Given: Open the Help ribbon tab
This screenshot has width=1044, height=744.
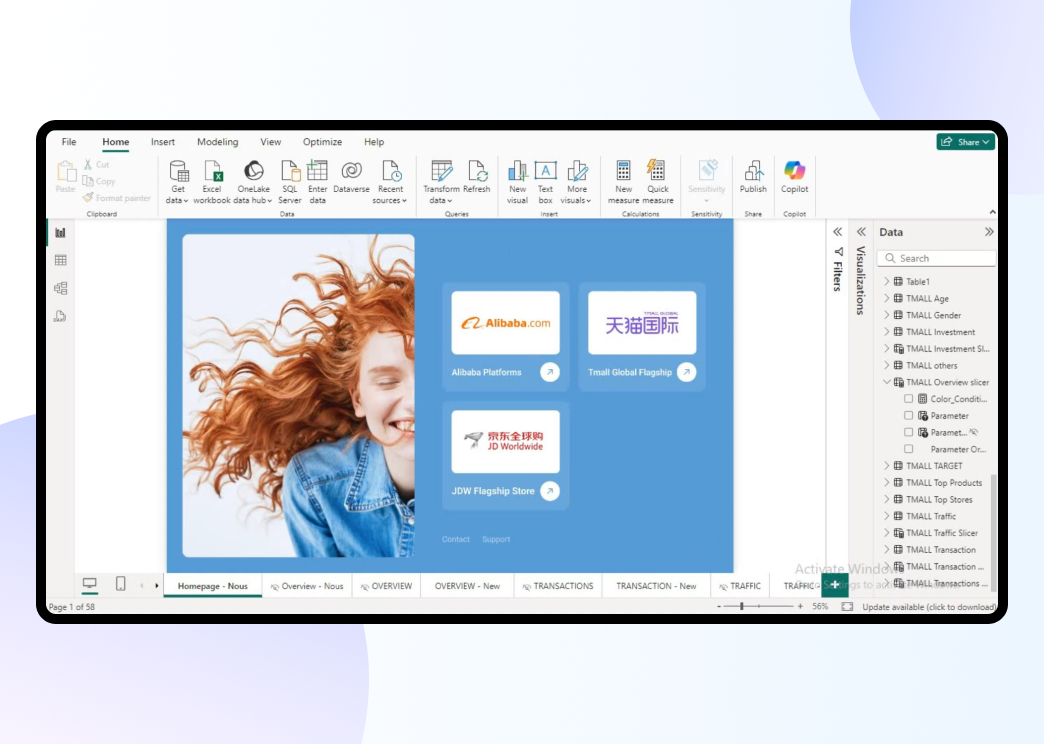Looking at the screenshot, I should click(x=374, y=142).
